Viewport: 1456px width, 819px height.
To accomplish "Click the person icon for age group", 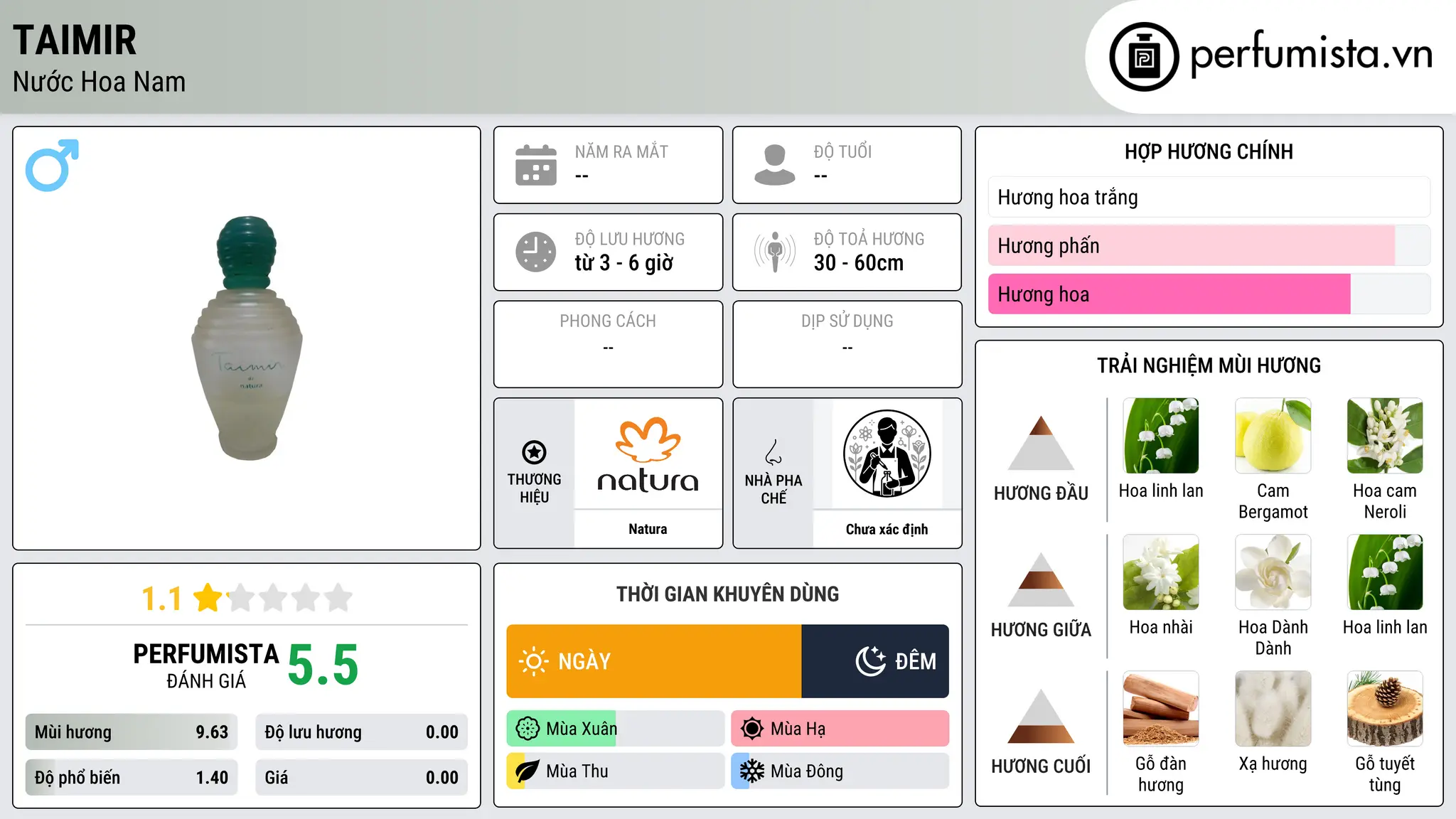I will click(x=775, y=165).
